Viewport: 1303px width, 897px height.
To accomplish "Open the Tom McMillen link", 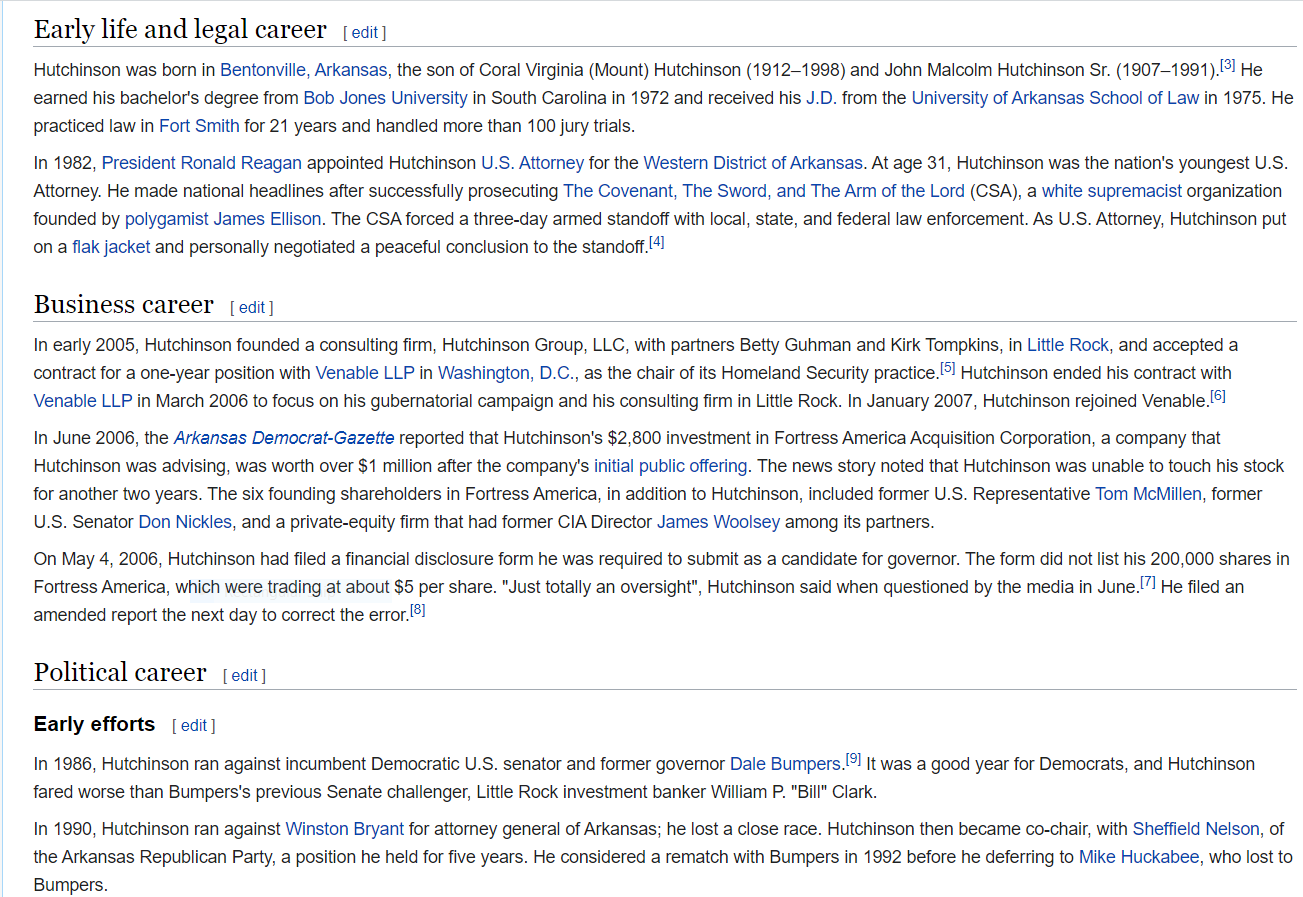I will pyautogui.click(x=1148, y=494).
